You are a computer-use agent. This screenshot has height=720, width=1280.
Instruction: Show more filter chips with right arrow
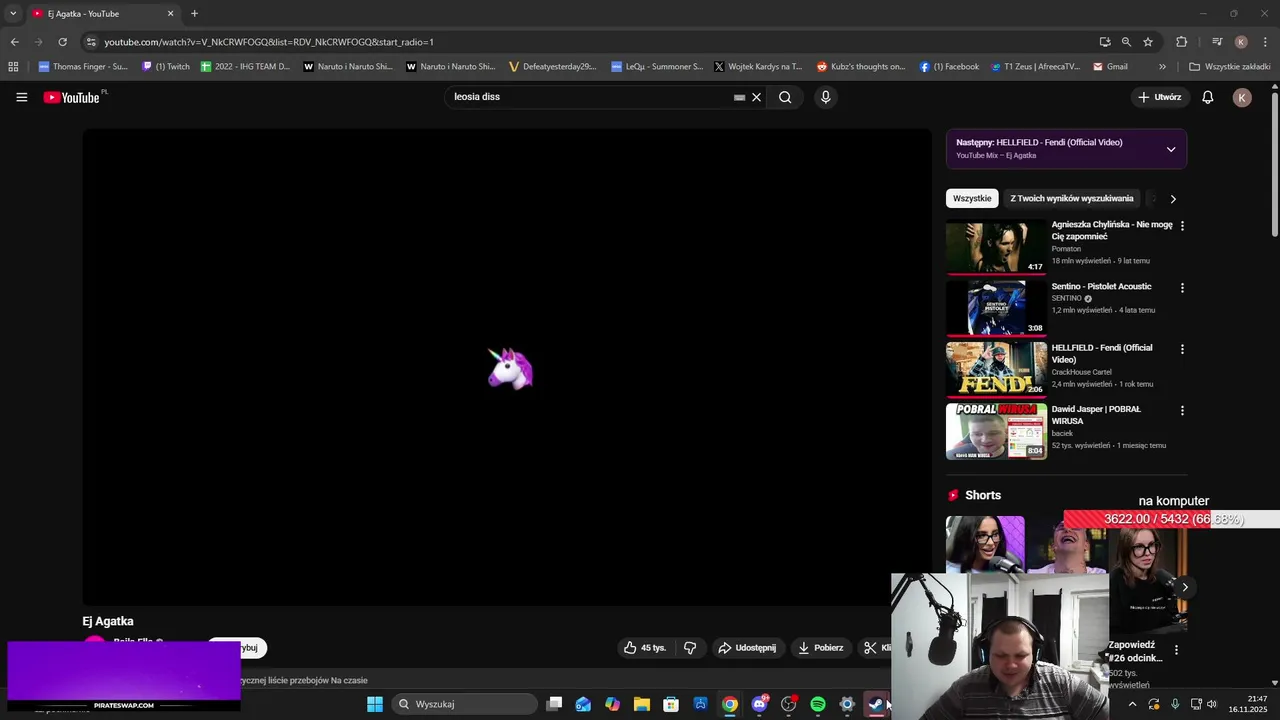1173,198
